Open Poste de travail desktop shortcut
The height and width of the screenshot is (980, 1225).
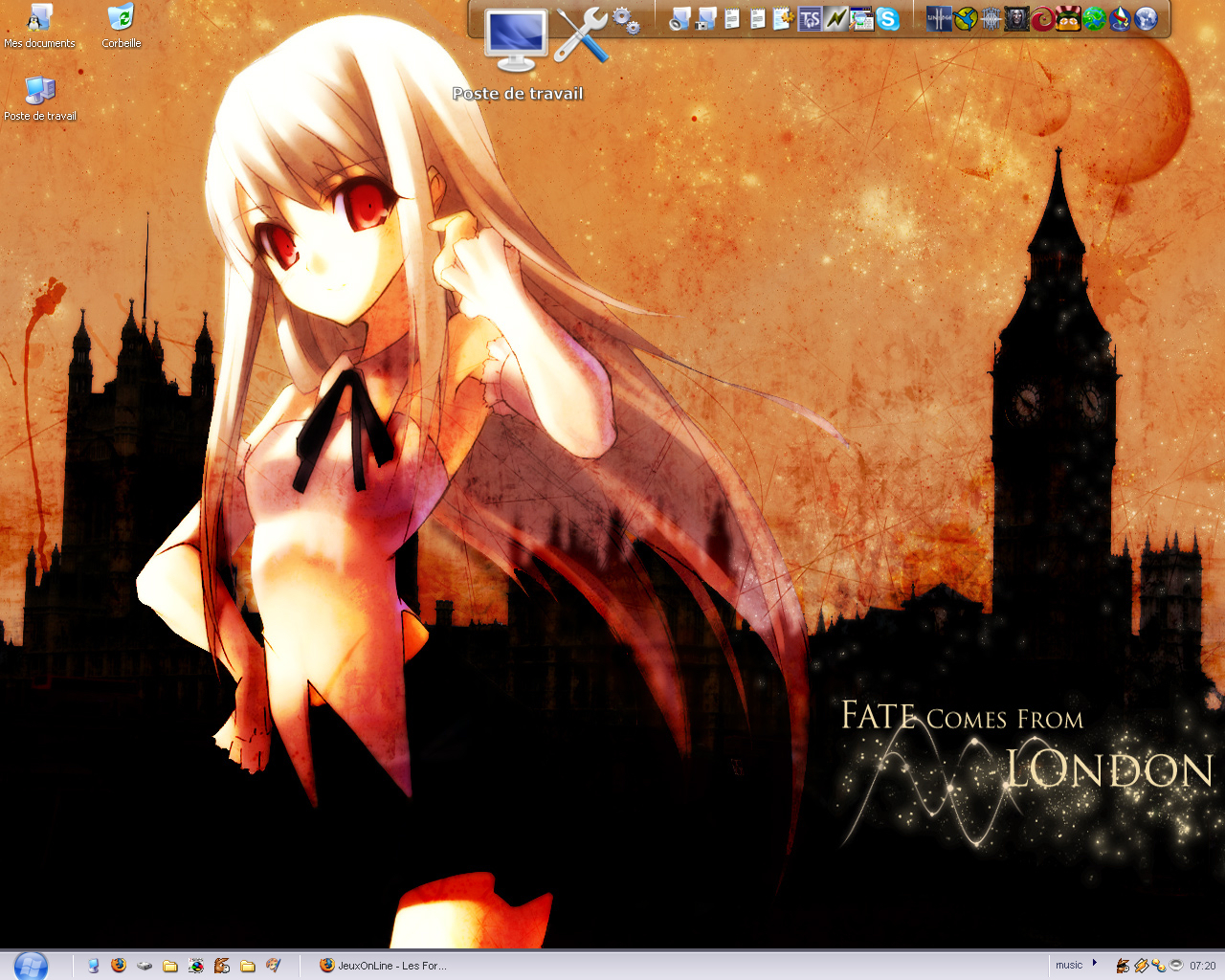[x=40, y=99]
